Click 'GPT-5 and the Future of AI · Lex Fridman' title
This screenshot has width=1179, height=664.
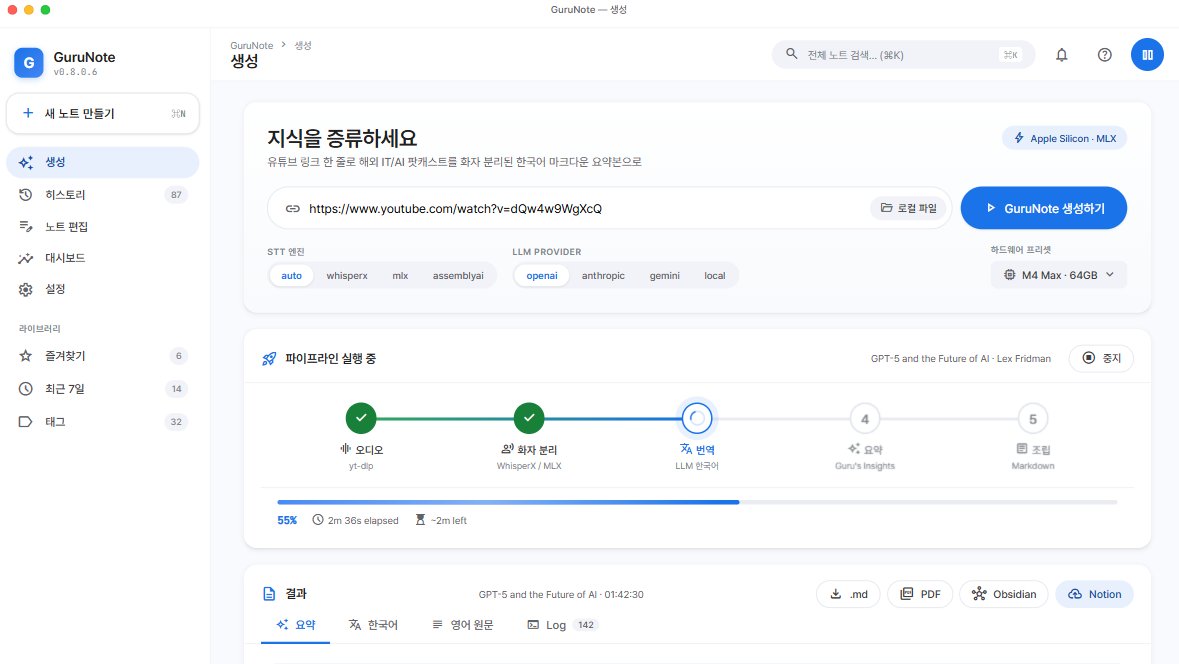coord(961,359)
